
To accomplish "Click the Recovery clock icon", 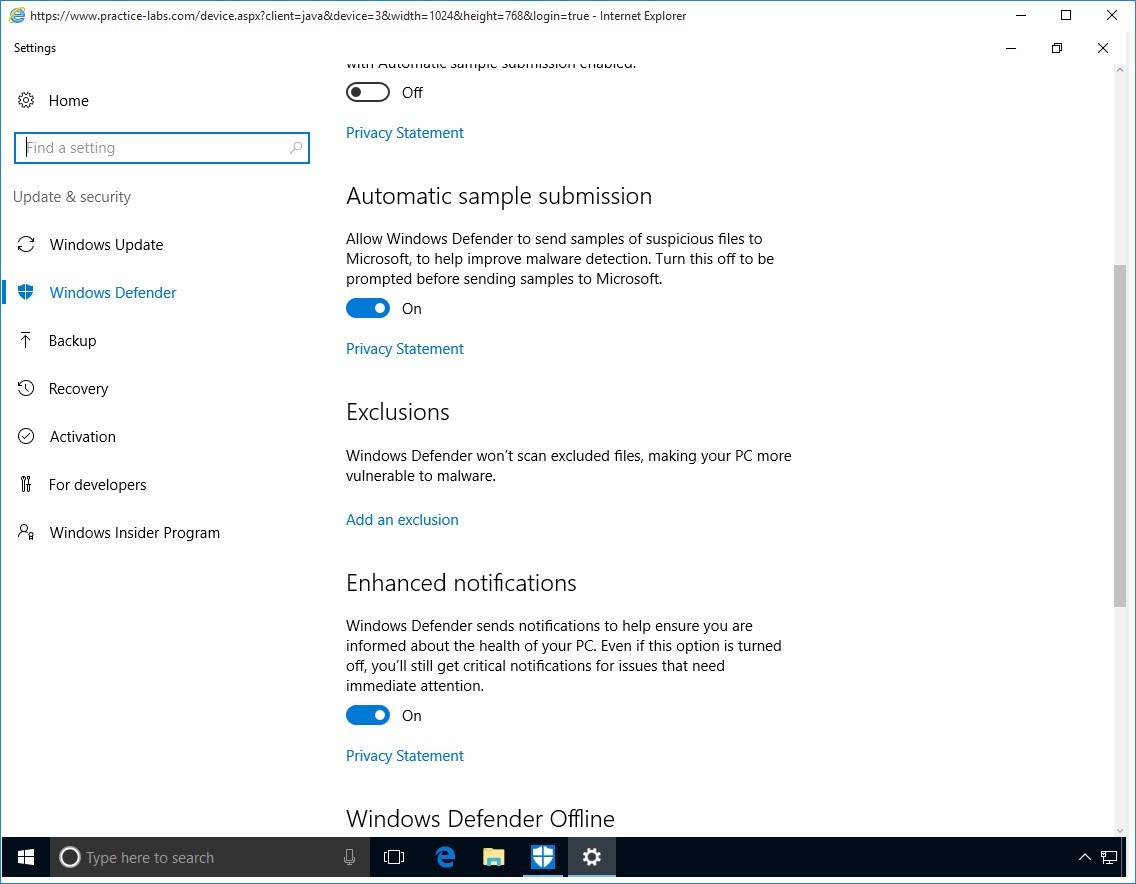I will click(26, 388).
